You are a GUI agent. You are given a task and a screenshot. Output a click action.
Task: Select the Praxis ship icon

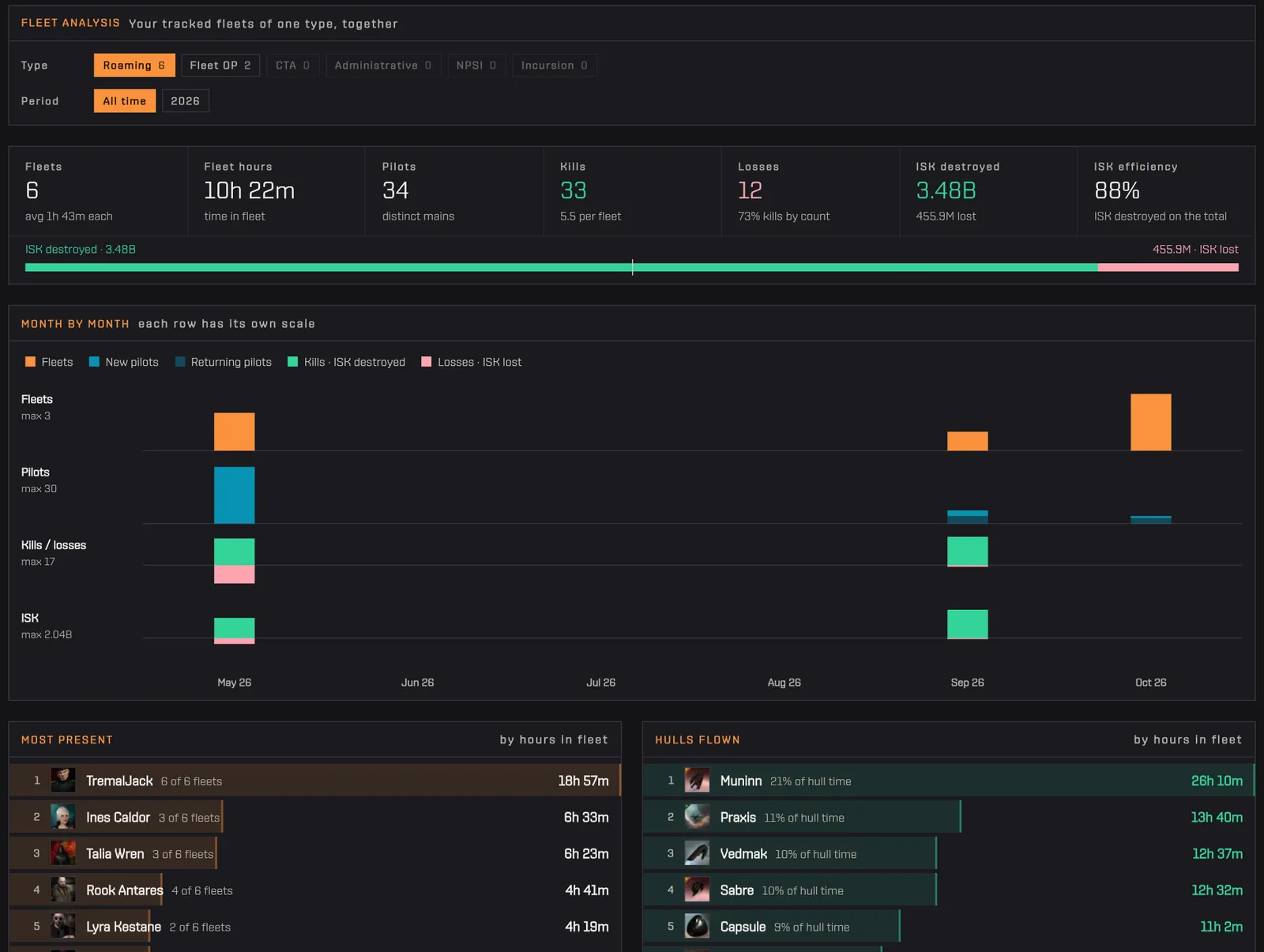[697, 817]
